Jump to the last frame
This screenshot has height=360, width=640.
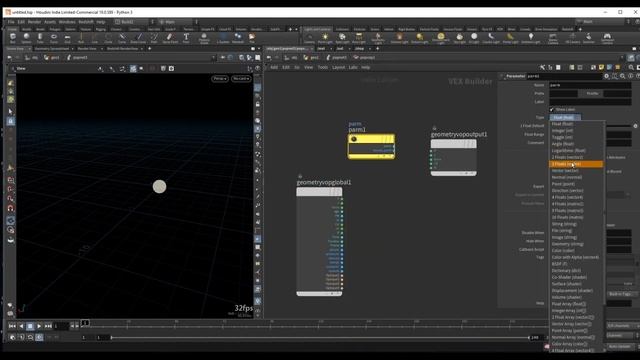(x=48, y=326)
